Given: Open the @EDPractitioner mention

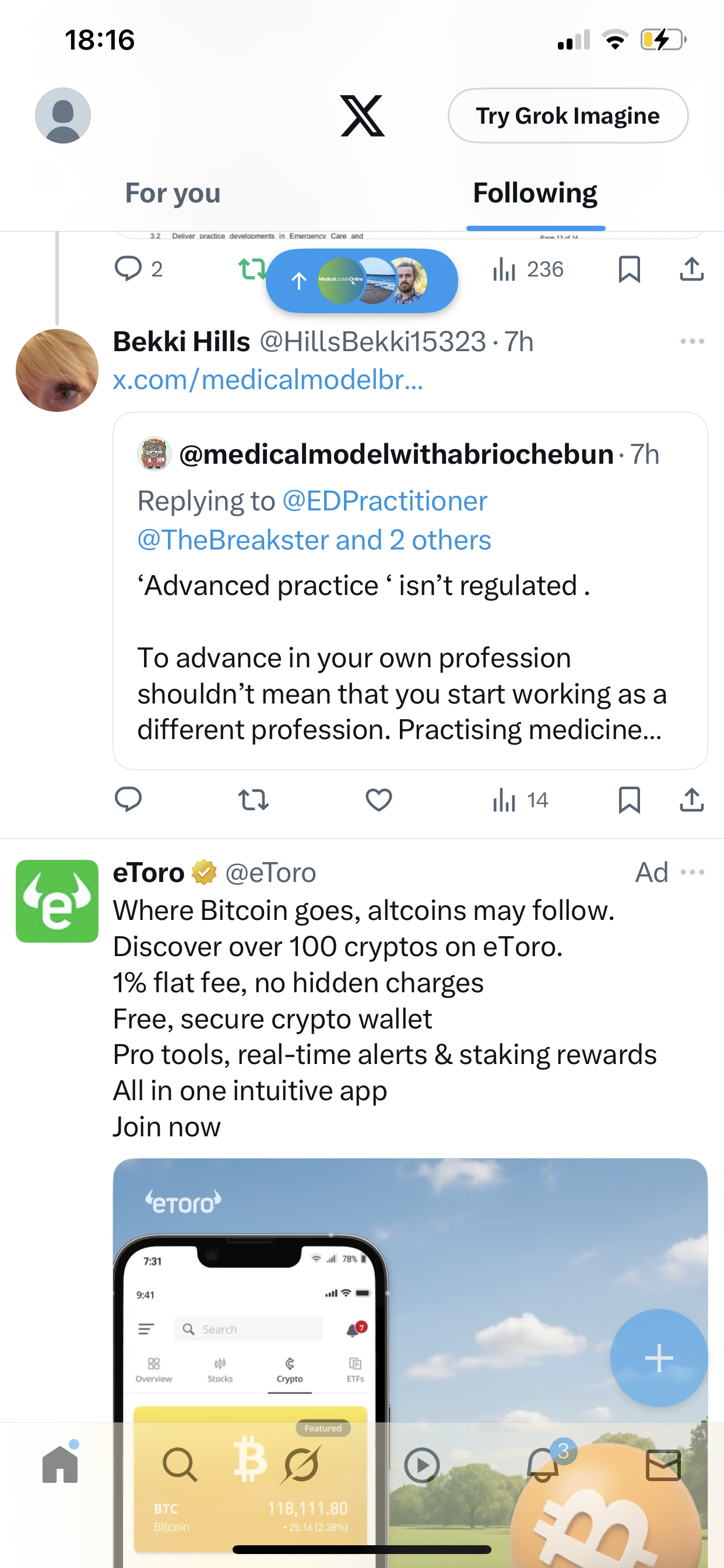Looking at the screenshot, I should click(385, 502).
